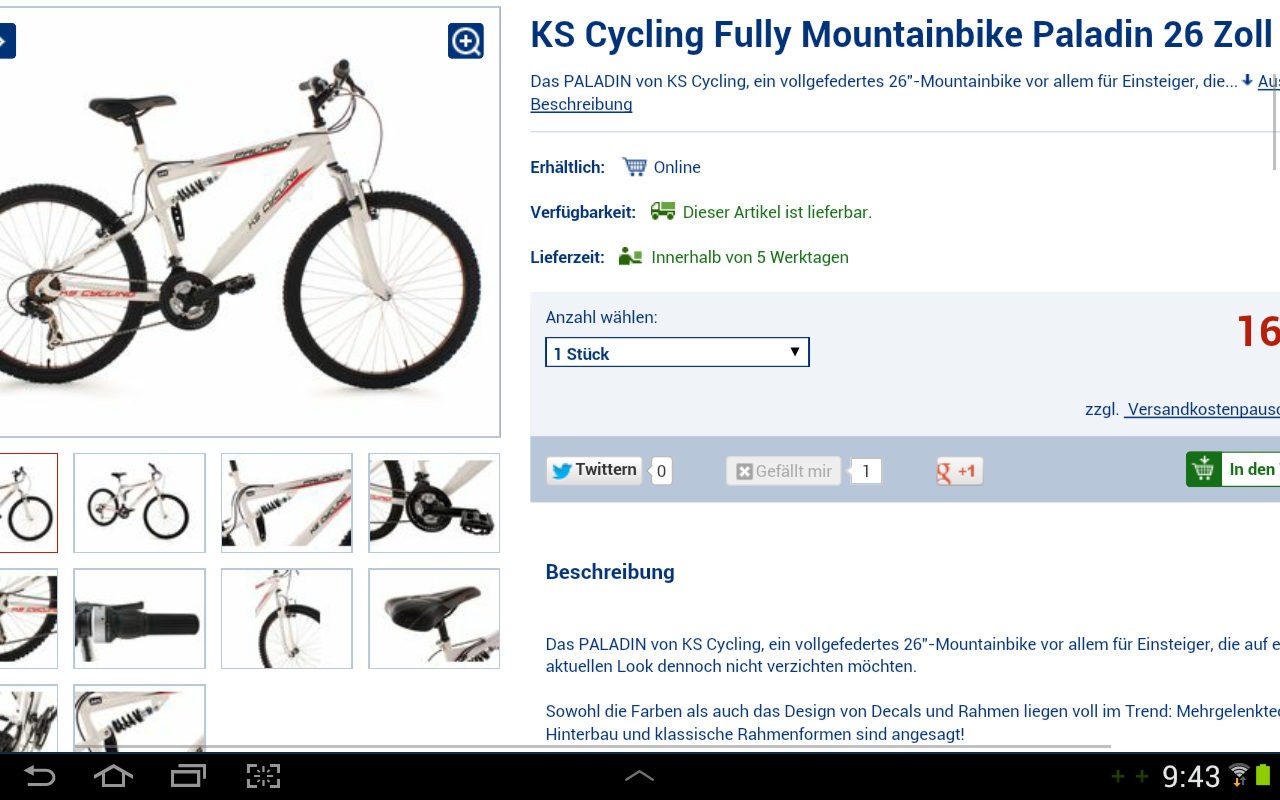Expand the hidden panel via bottom chevron
This screenshot has width=1280, height=800.
pos(639,776)
